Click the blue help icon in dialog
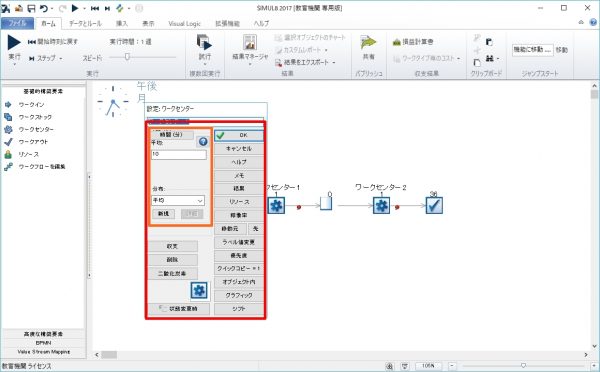Image resolution: width=600 pixels, height=372 pixels. pyautogui.click(x=203, y=142)
